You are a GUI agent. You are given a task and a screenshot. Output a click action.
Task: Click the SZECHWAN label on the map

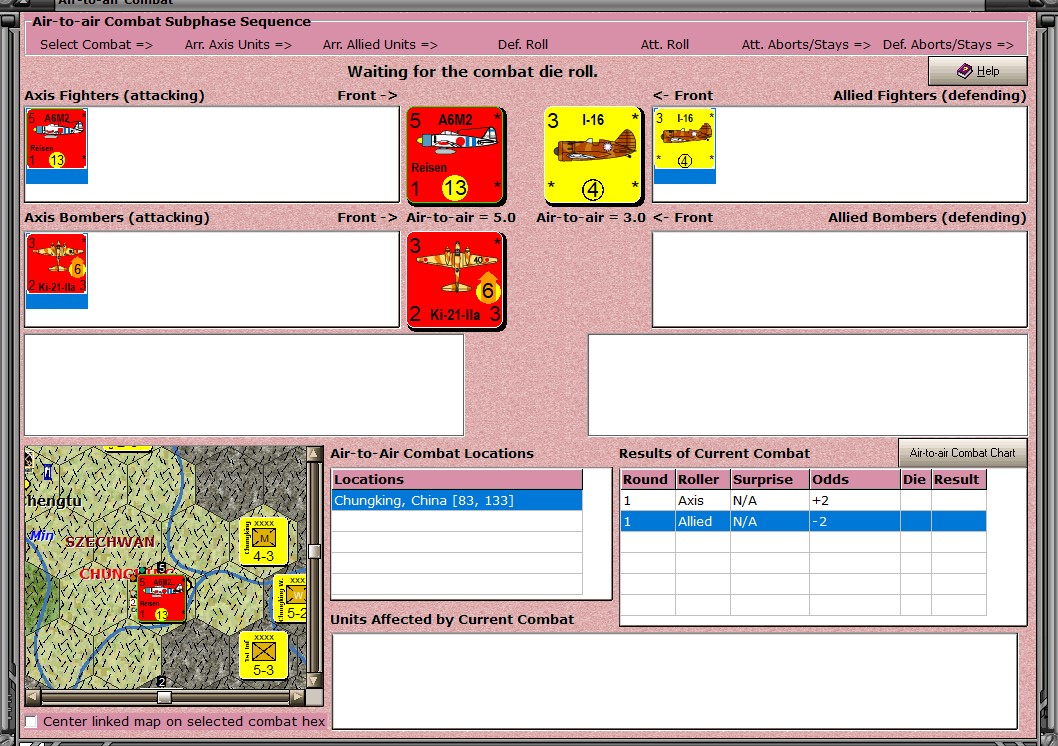click(x=110, y=542)
